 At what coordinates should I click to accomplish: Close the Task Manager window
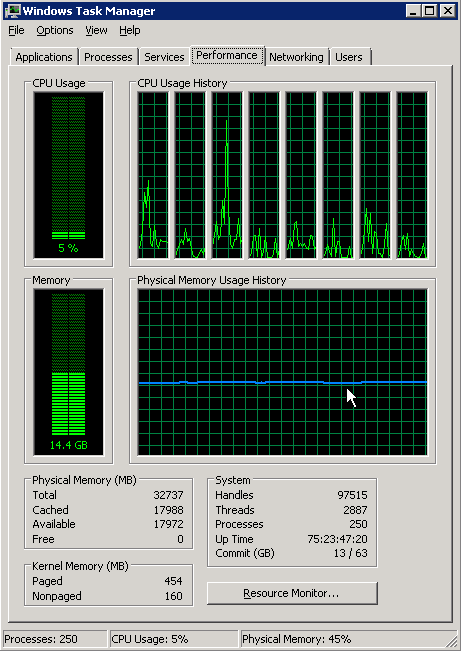point(448,11)
